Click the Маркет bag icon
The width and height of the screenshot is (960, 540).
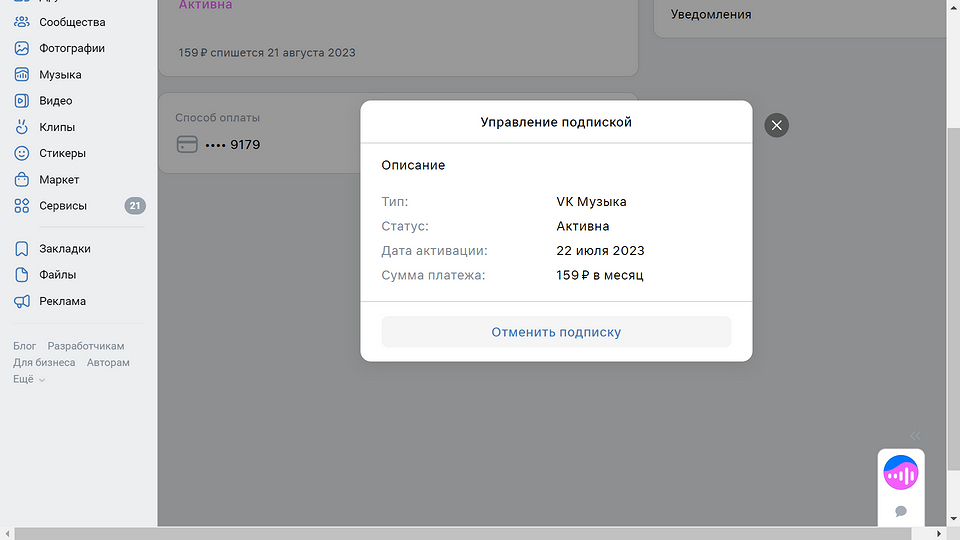[21, 180]
